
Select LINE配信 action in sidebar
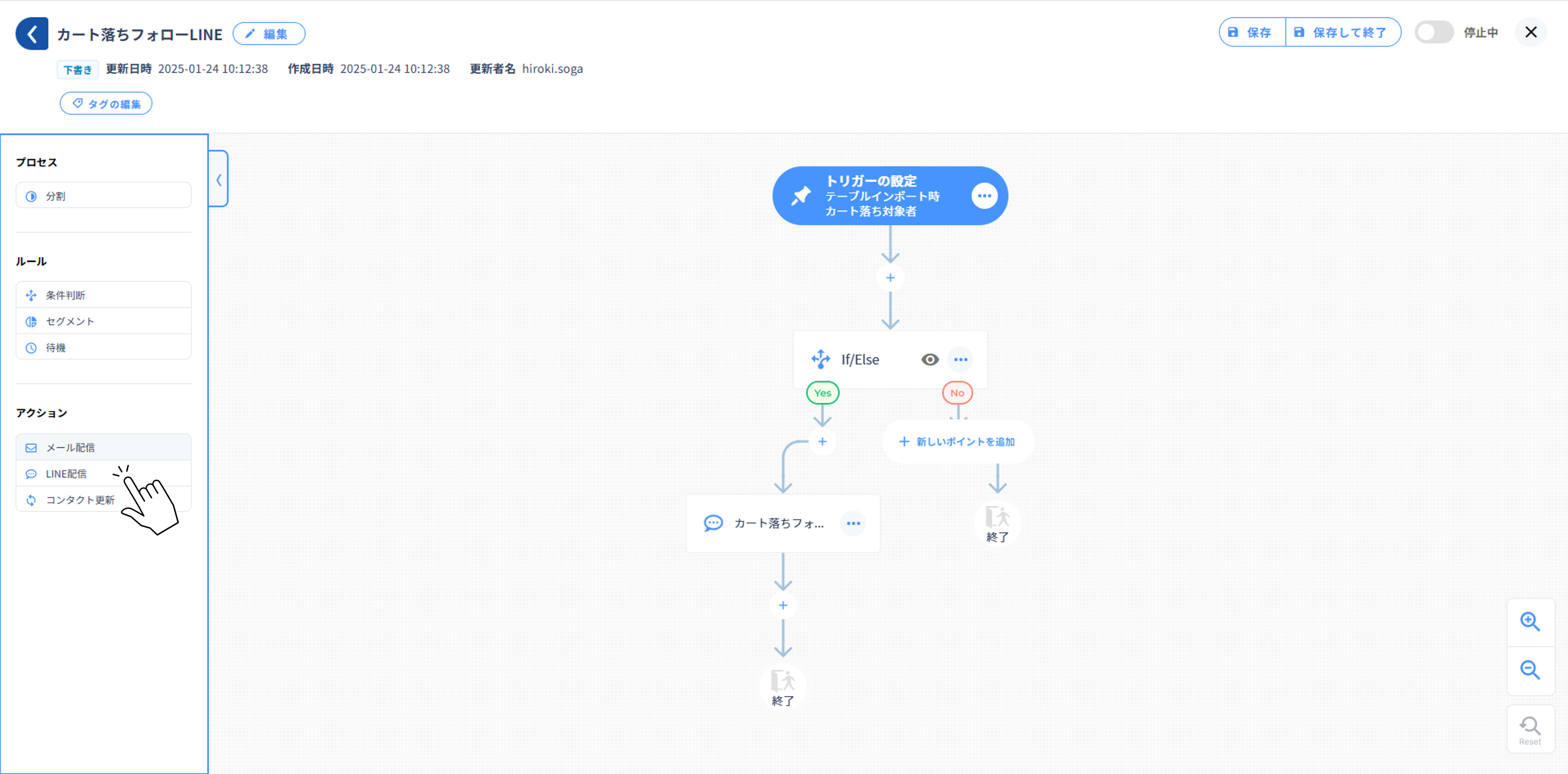[66, 473]
